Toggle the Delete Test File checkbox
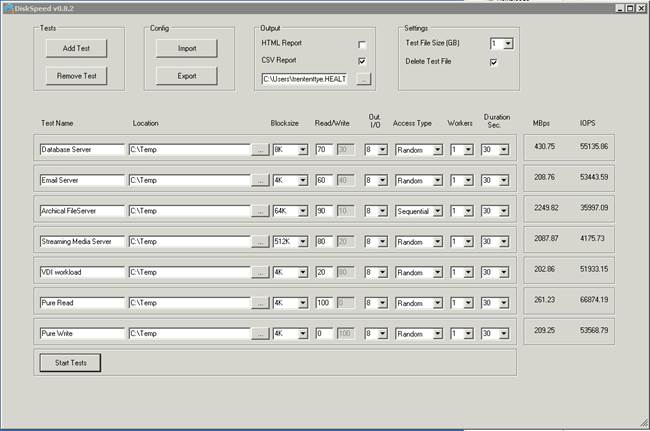Viewport: 650px width, 431px height. pos(493,62)
